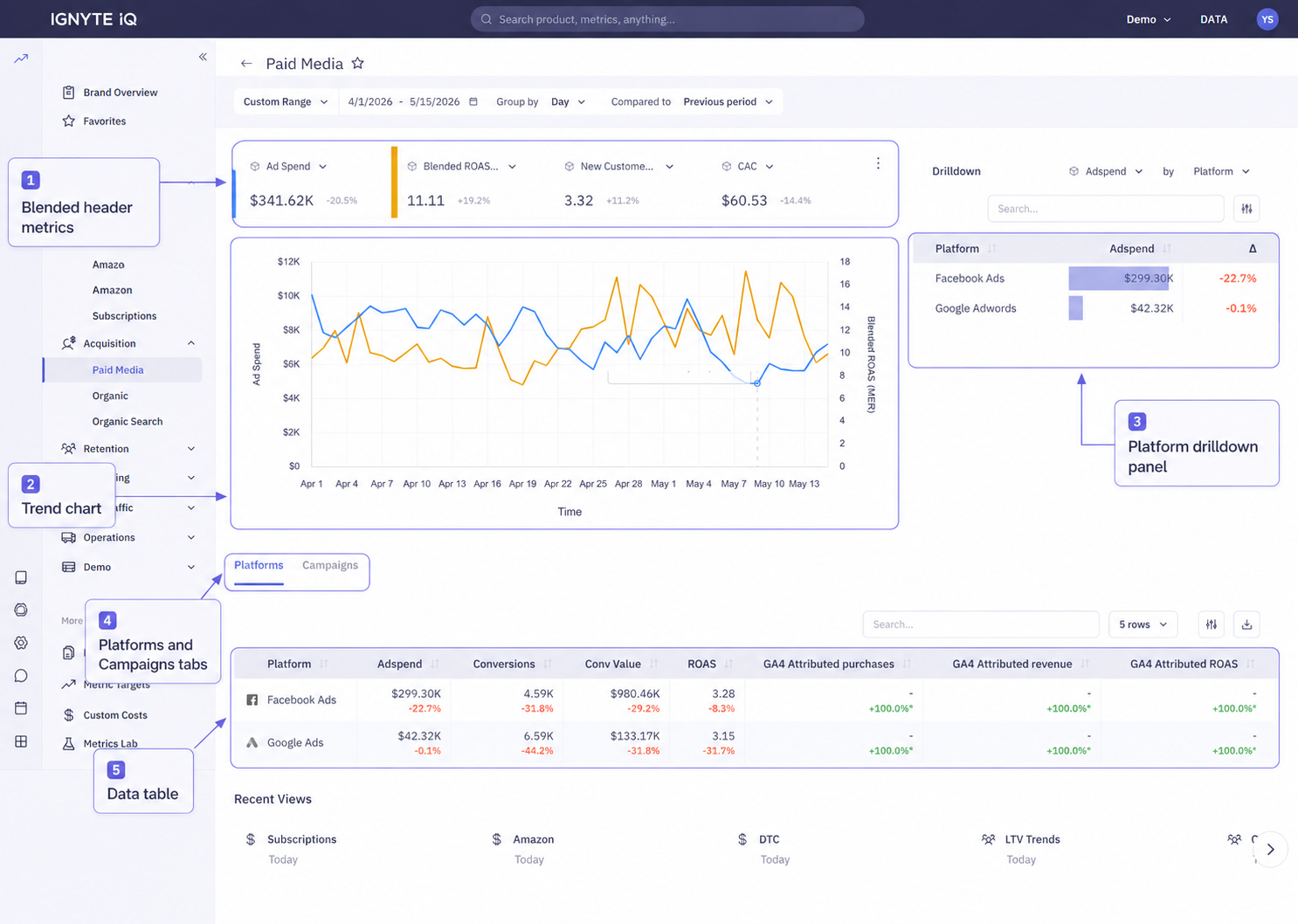Click the drilldown search field
This screenshot has width=1298, height=924.
click(1106, 209)
